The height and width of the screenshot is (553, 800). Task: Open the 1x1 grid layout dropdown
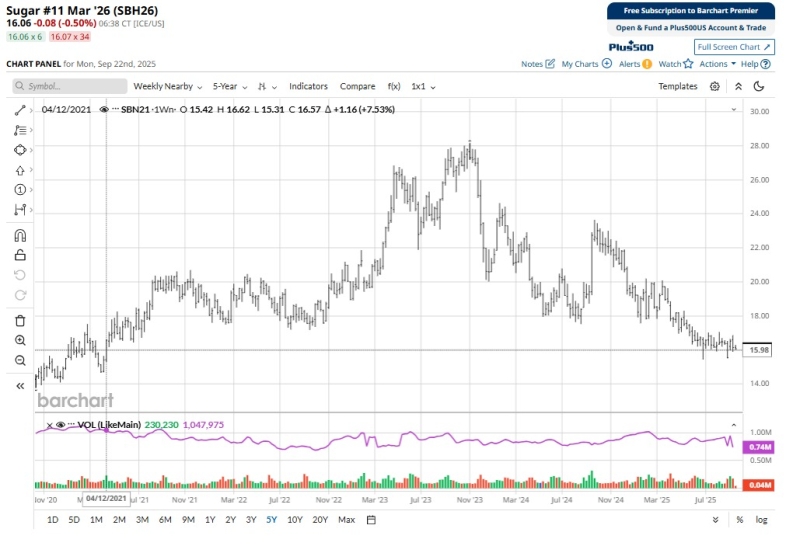tap(425, 86)
